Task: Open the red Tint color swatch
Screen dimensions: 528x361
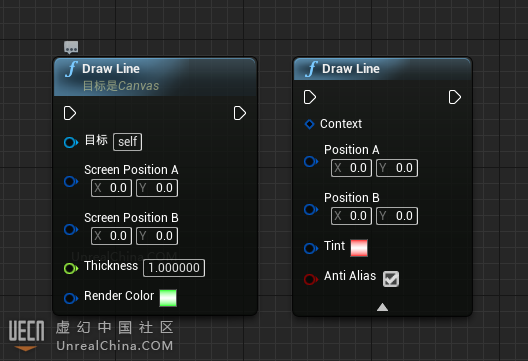Action: tap(359, 248)
